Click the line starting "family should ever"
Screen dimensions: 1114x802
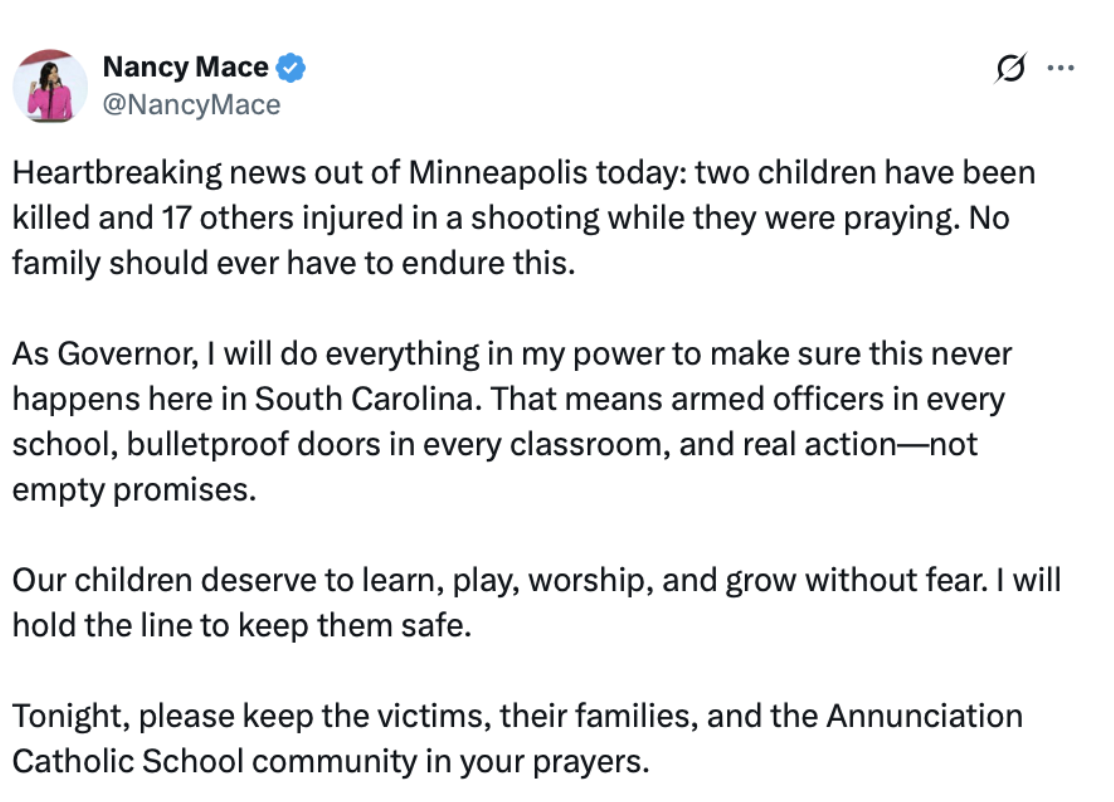tap(294, 263)
